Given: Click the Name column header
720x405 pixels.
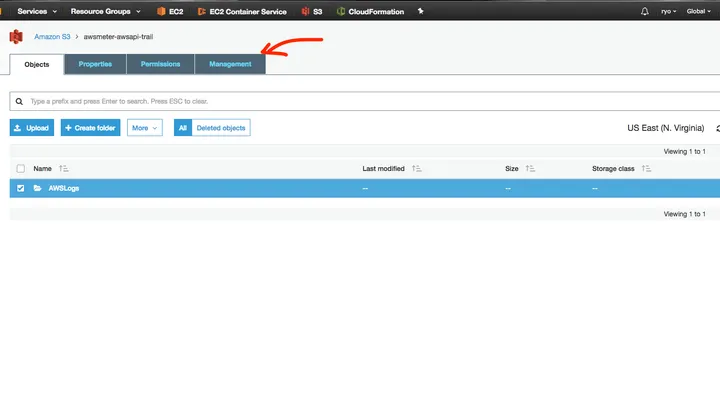Looking at the screenshot, I should [42, 169].
